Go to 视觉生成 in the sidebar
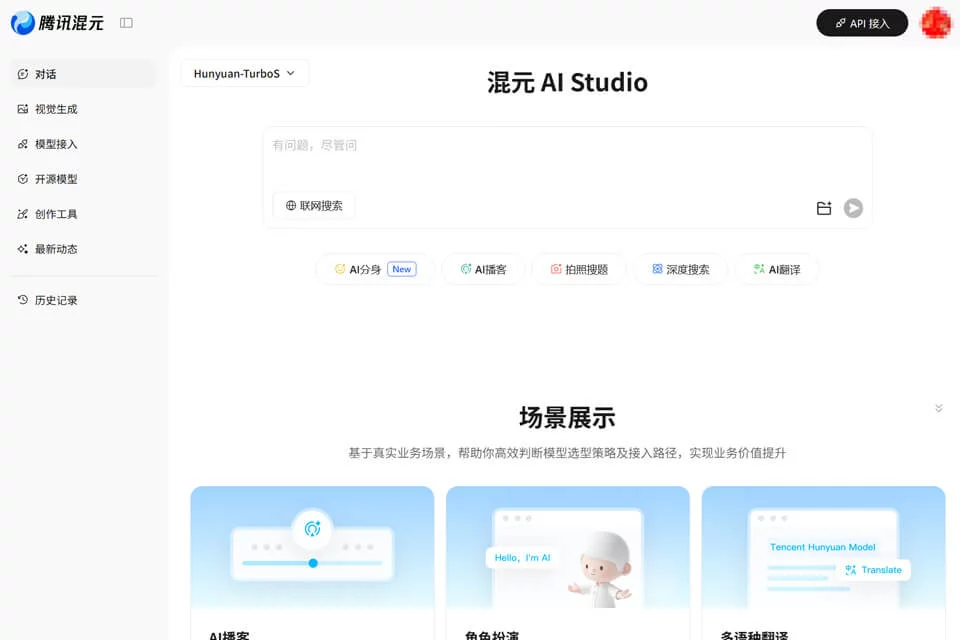 pyautogui.click(x=83, y=109)
